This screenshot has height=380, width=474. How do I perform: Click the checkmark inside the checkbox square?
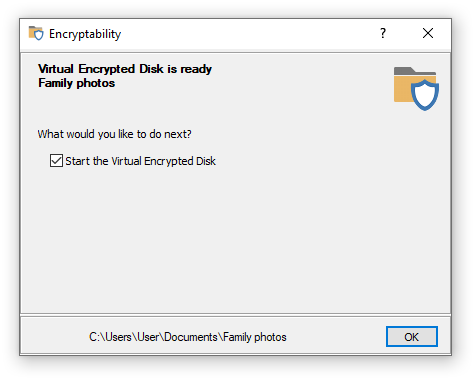pyautogui.click(x=56, y=160)
